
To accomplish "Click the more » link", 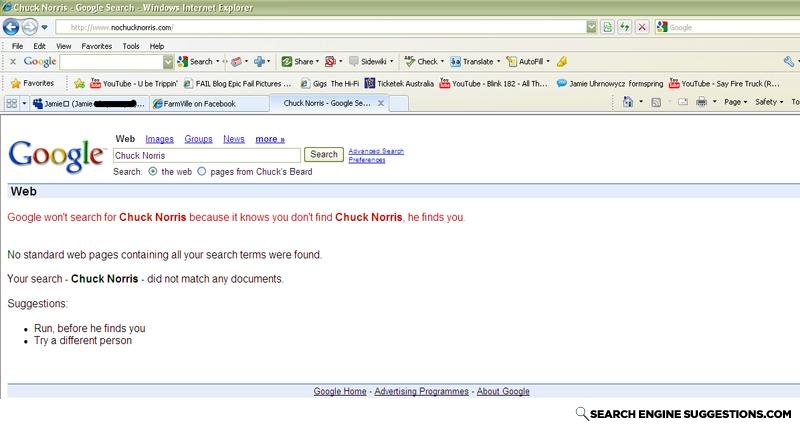I will (270, 139).
